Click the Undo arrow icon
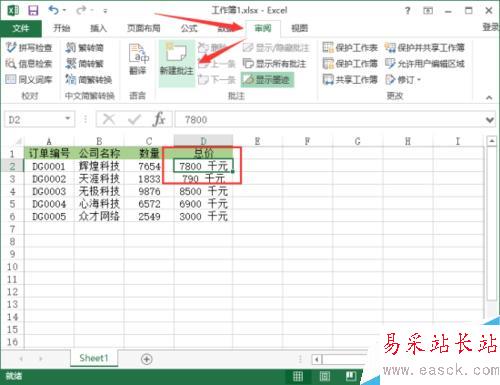This screenshot has width=500, height=385. 54,10
